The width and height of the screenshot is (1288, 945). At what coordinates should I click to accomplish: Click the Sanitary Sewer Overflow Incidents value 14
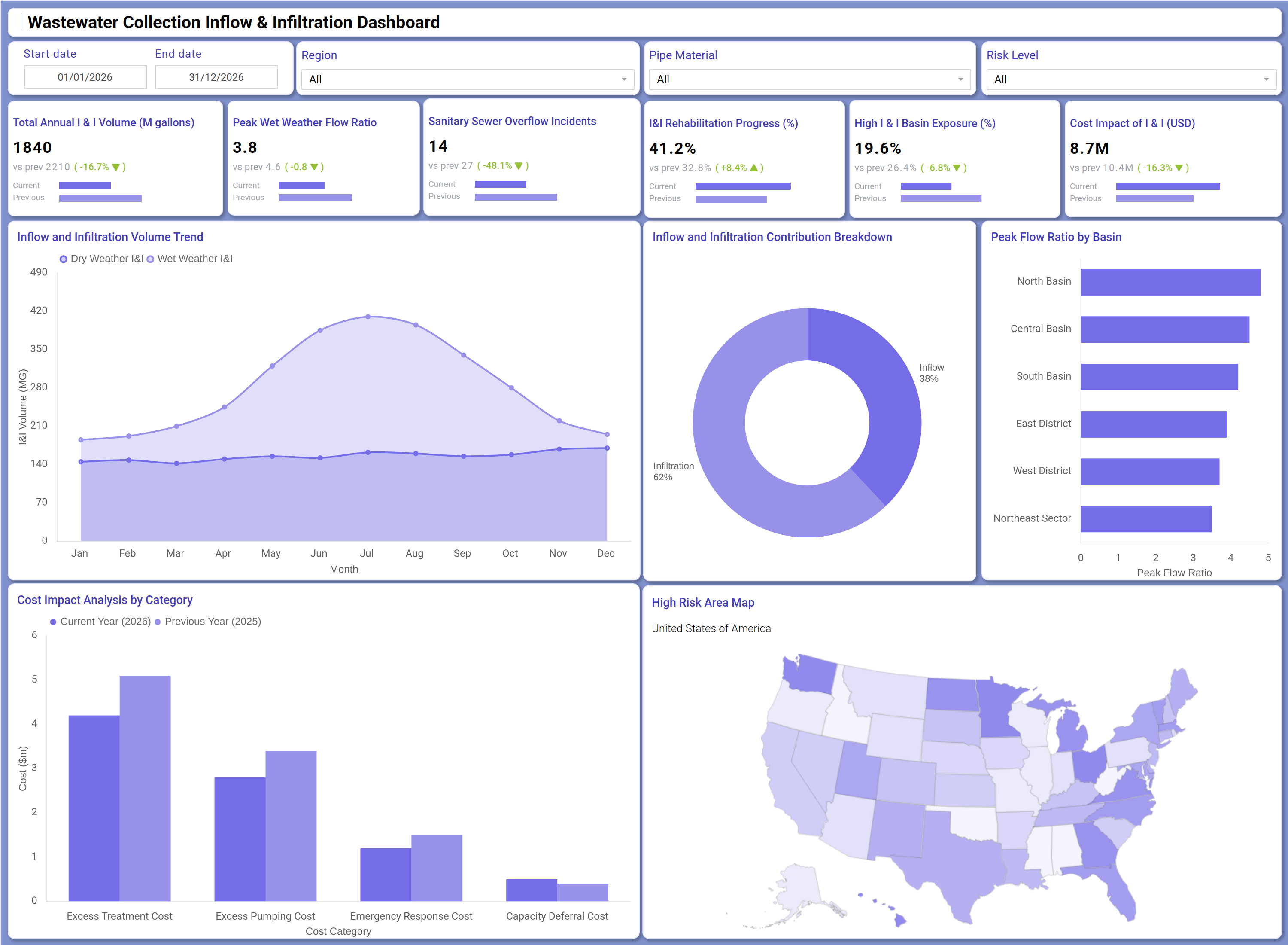[438, 147]
